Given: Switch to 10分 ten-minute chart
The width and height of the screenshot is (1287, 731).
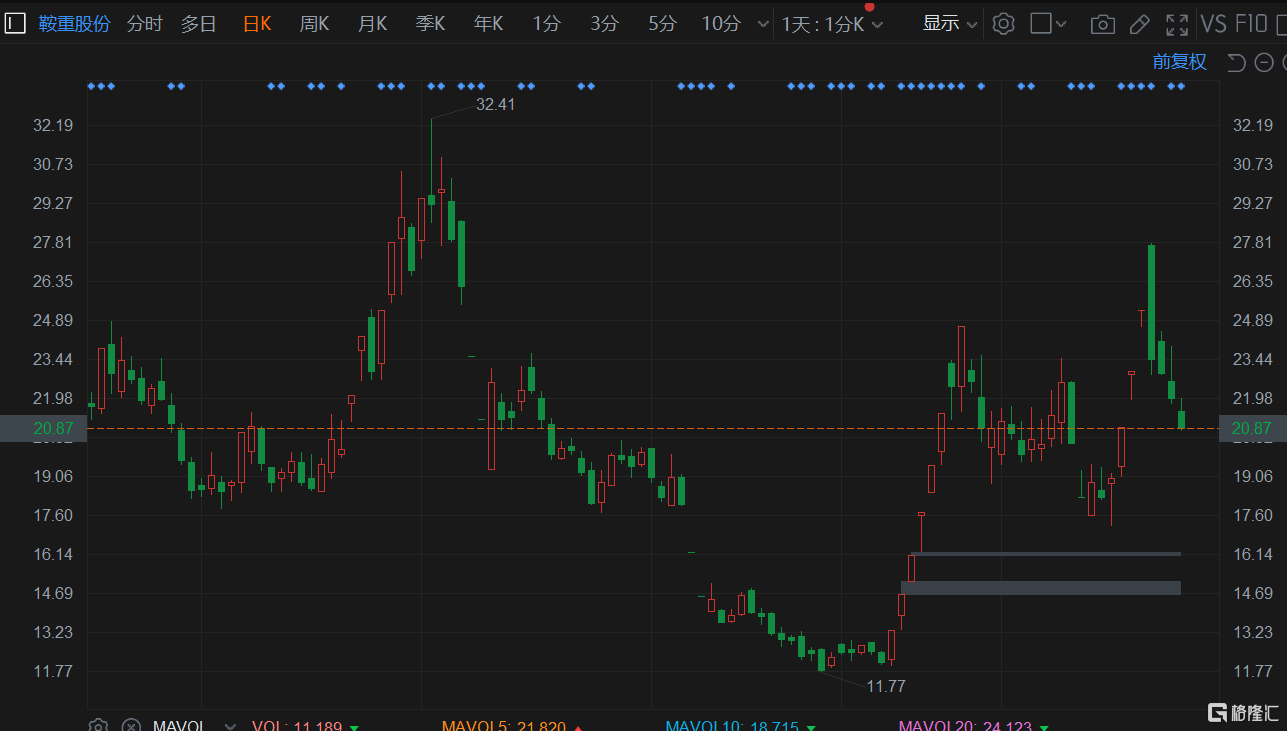Looking at the screenshot, I should 721,24.
